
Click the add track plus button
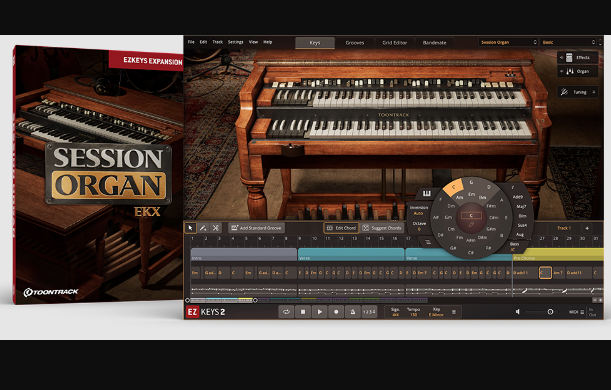click(587, 228)
